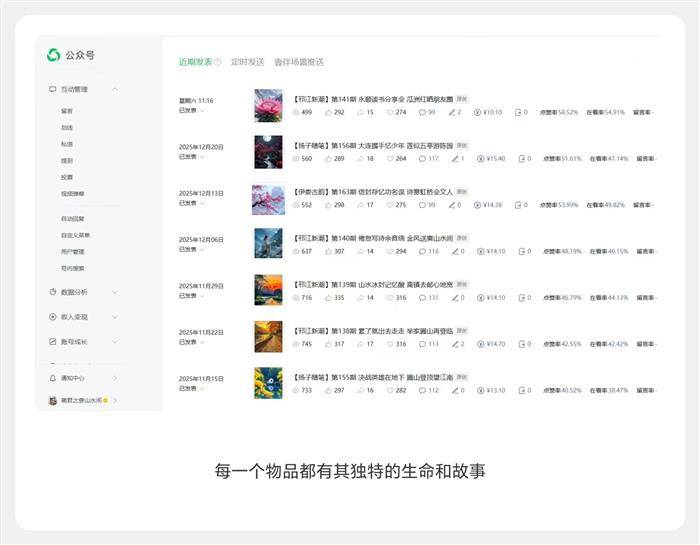The image size is (700, 545).
Task: Expand the 数据分析 sidebar section
Action: click(115, 292)
